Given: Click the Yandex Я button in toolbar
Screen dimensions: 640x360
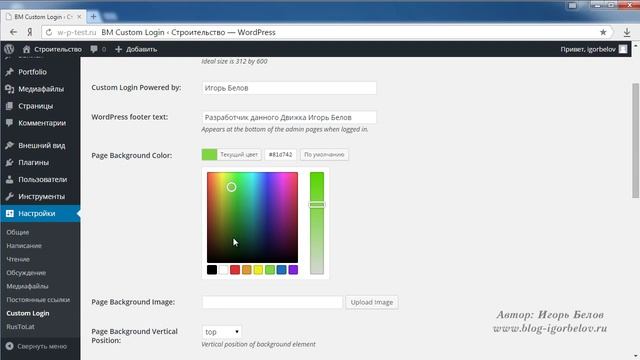Looking at the screenshot, I should click(x=30, y=32).
